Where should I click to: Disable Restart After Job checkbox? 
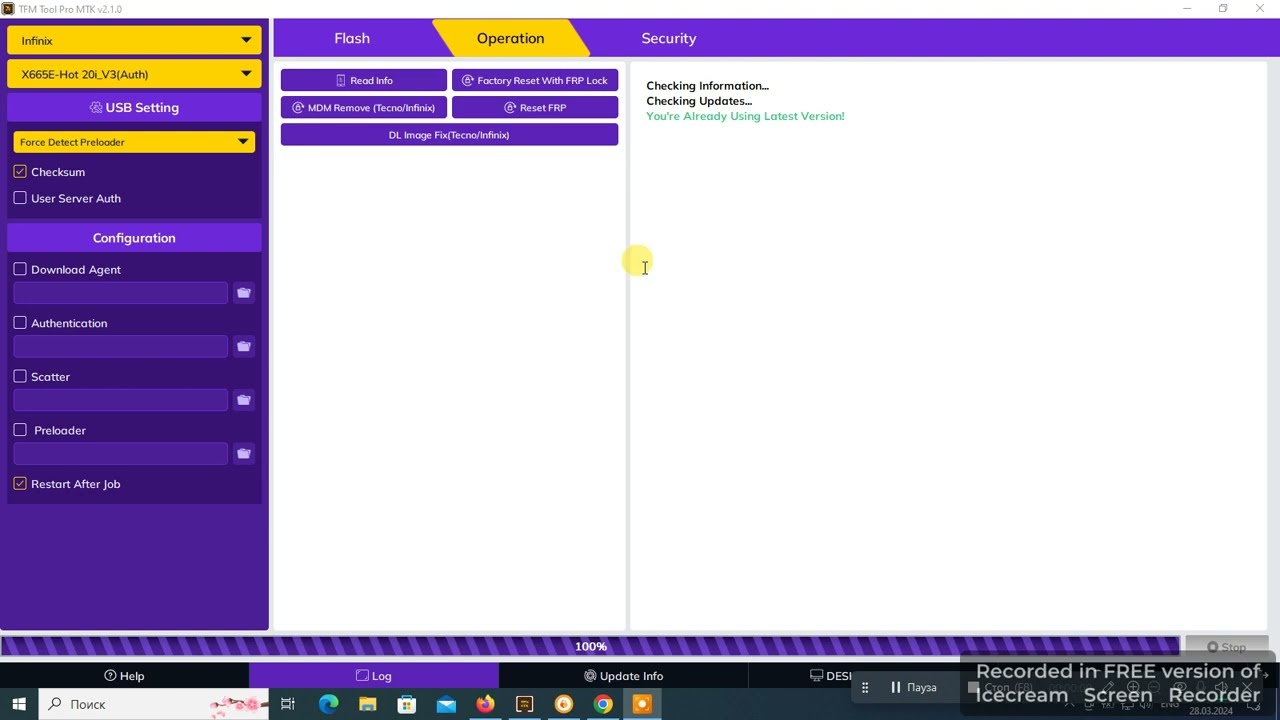(x=20, y=484)
